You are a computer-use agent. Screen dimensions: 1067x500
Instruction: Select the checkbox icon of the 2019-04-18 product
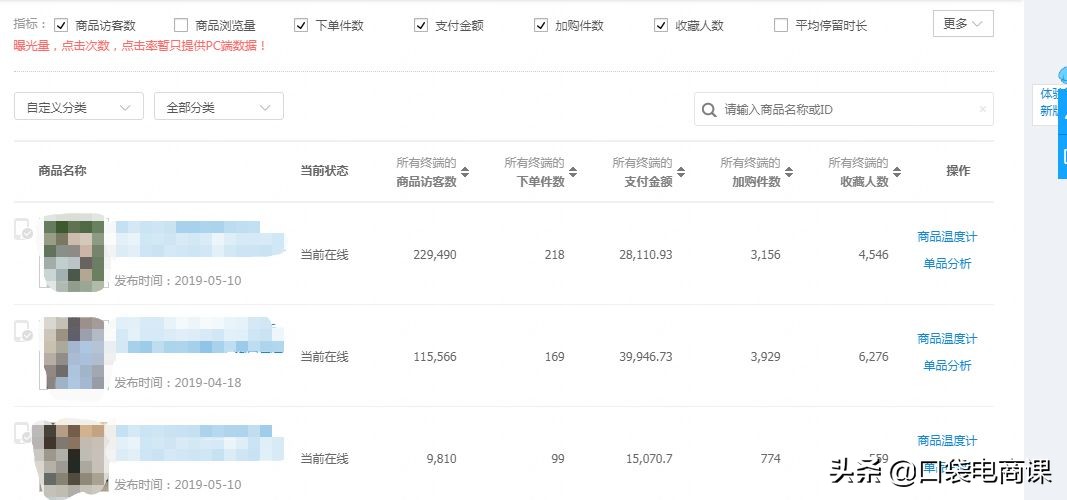(23, 332)
